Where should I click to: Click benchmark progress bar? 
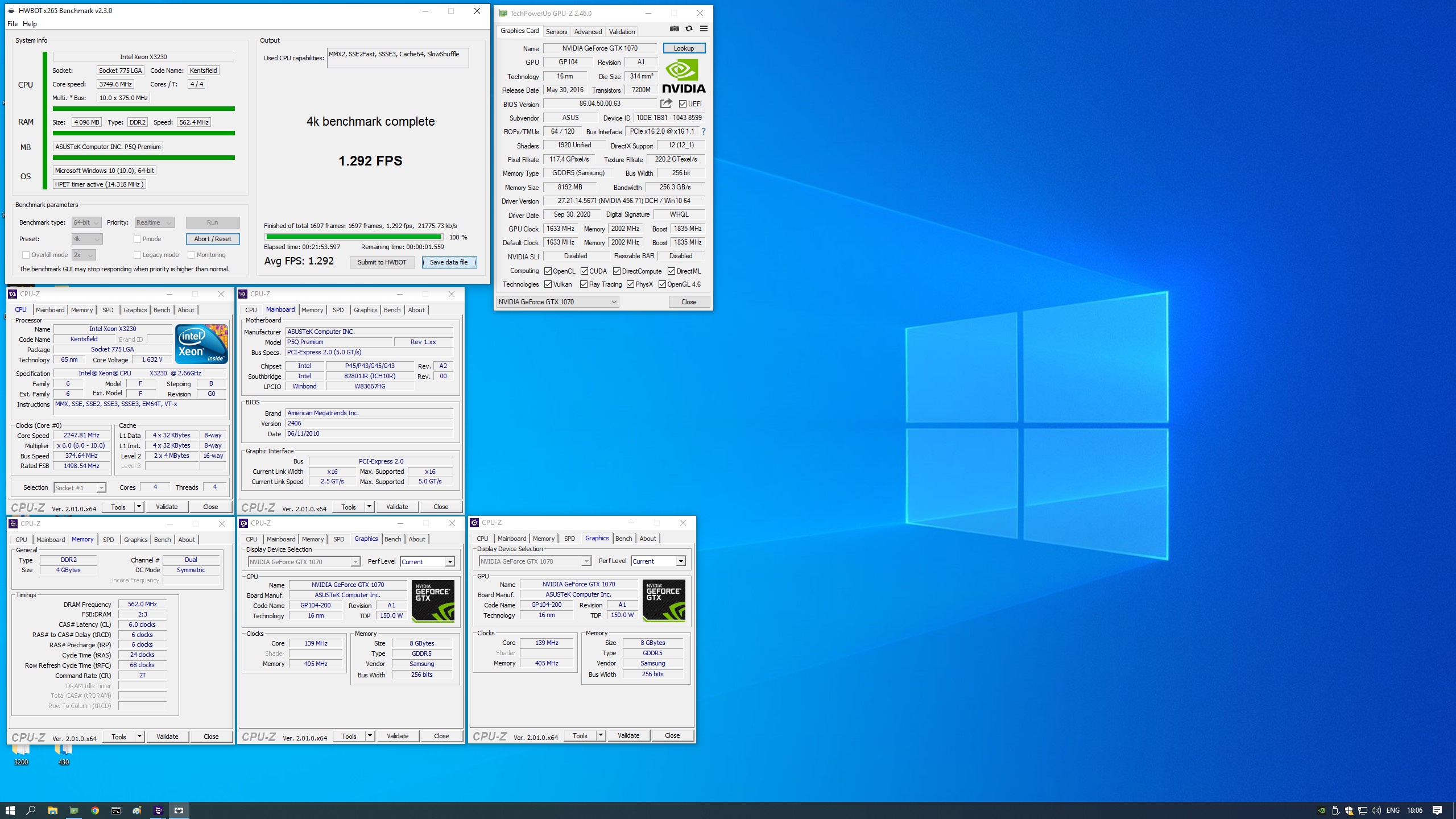[x=354, y=237]
